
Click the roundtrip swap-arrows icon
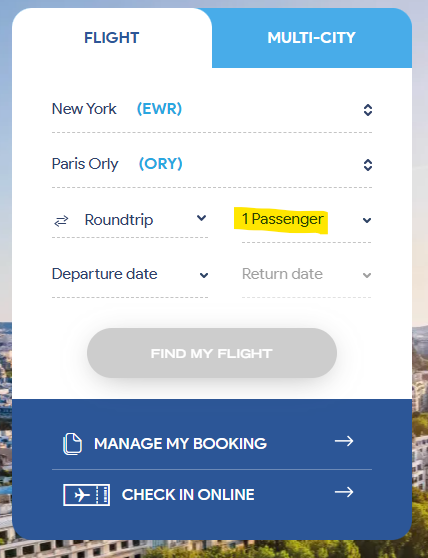(61, 221)
